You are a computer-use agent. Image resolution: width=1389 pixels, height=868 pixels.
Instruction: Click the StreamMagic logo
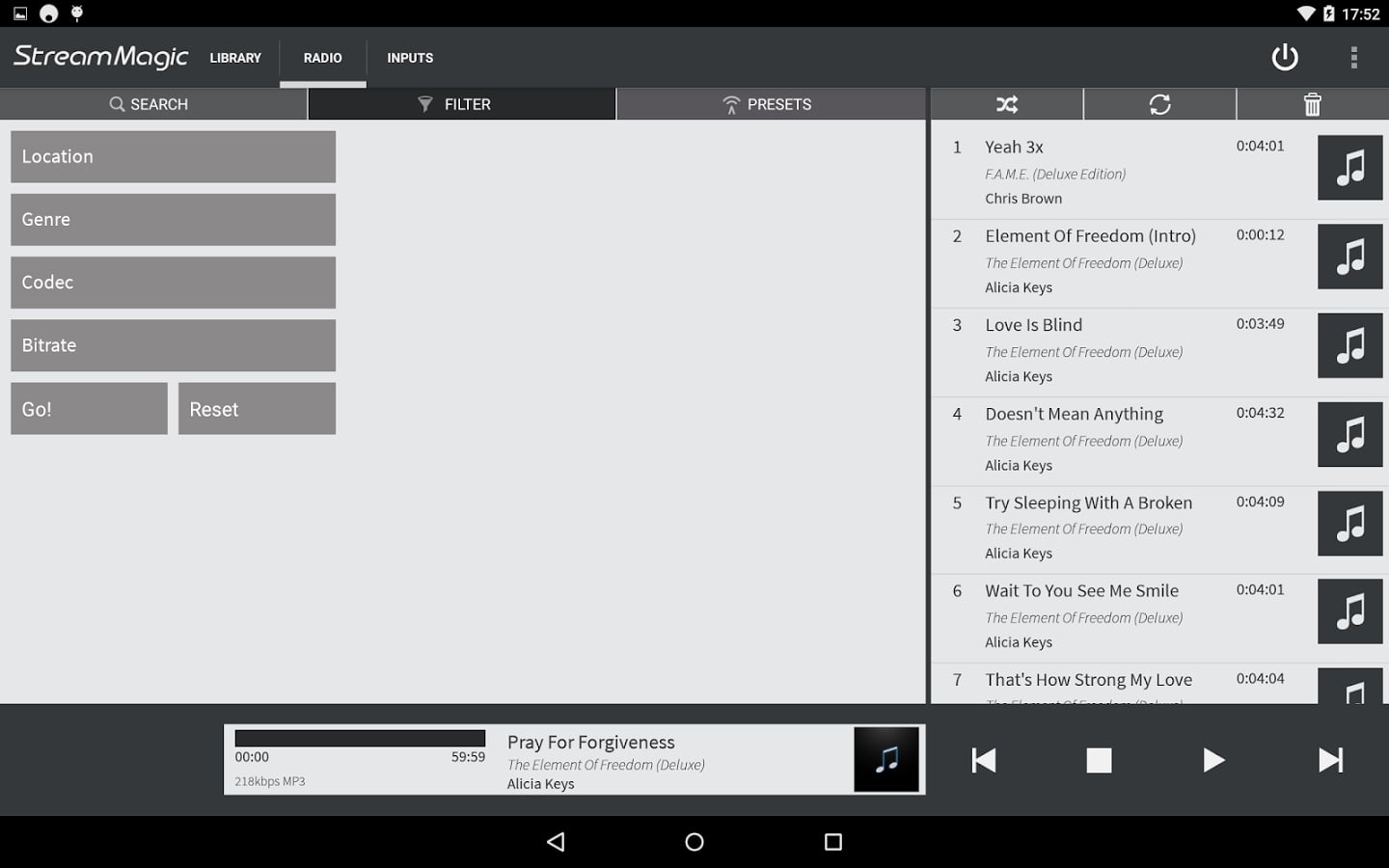point(101,57)
